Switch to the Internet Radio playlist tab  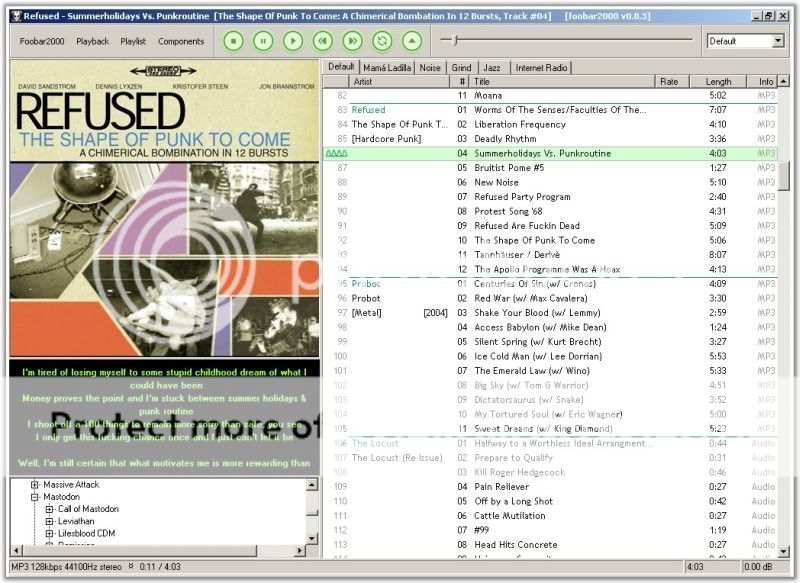(541, 67)
